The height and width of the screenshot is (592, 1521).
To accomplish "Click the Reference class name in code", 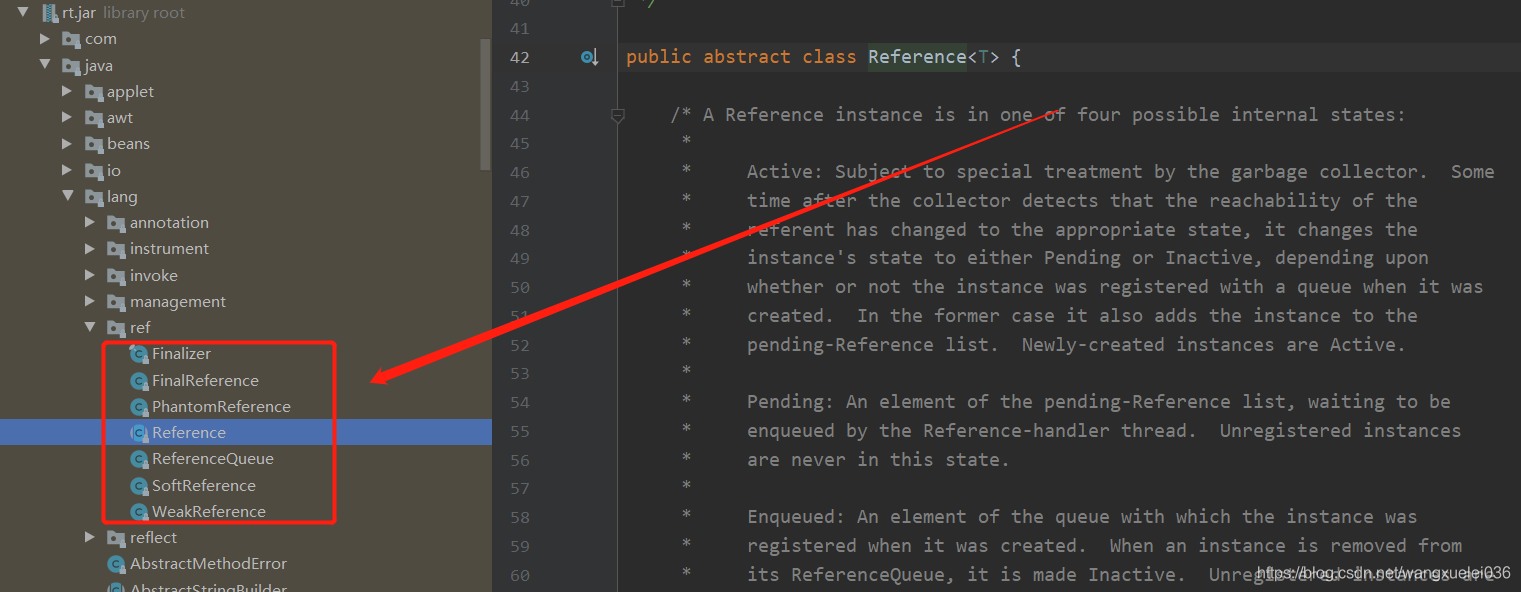I will [916, 57].
